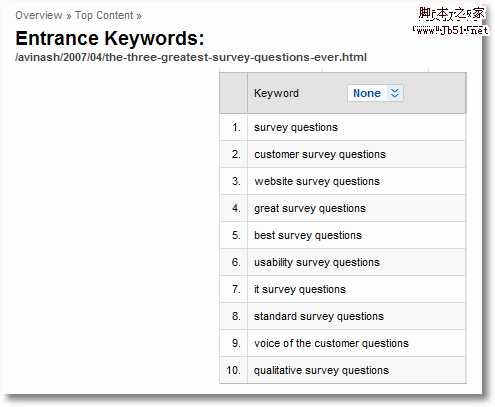Select 'voice of the customer questions'
This screenshot has width=495, height=407.
[331, 343]
